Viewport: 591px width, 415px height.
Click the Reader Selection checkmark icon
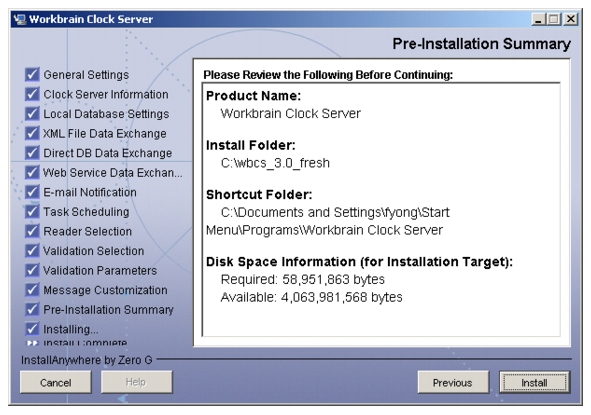pos(32,231)
